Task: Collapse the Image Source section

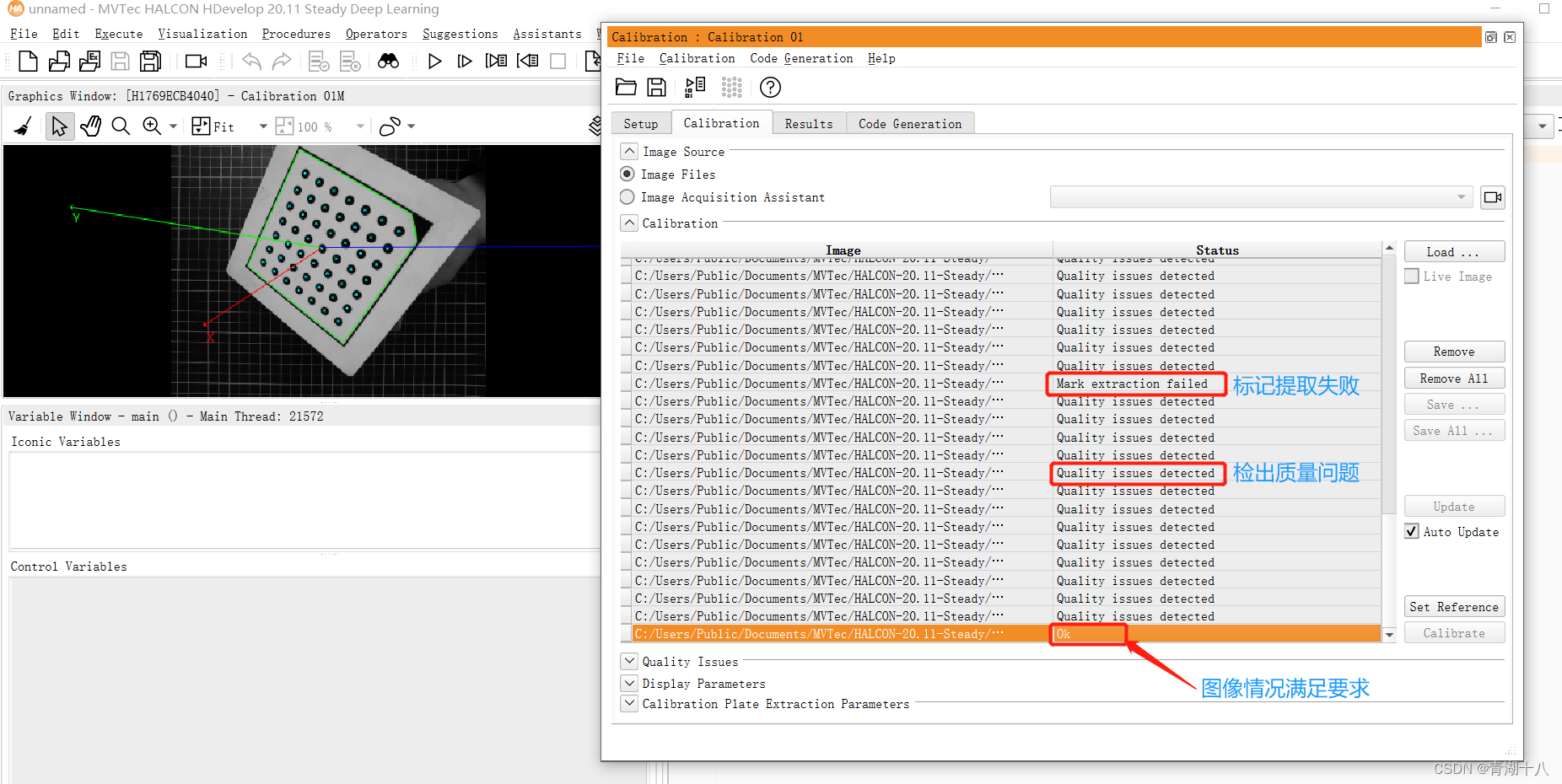Action: [x=629, y=151]
